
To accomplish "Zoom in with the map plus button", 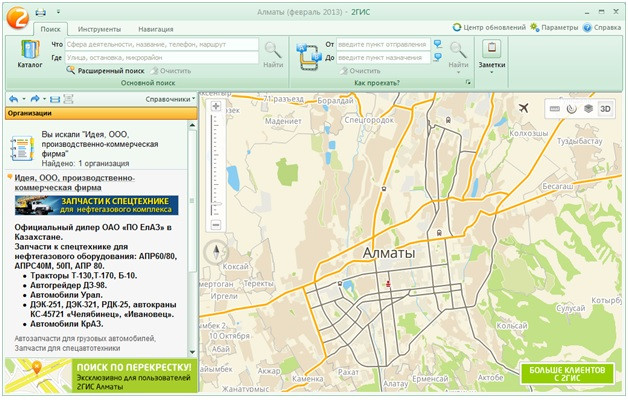I will (x=216, y=106).
